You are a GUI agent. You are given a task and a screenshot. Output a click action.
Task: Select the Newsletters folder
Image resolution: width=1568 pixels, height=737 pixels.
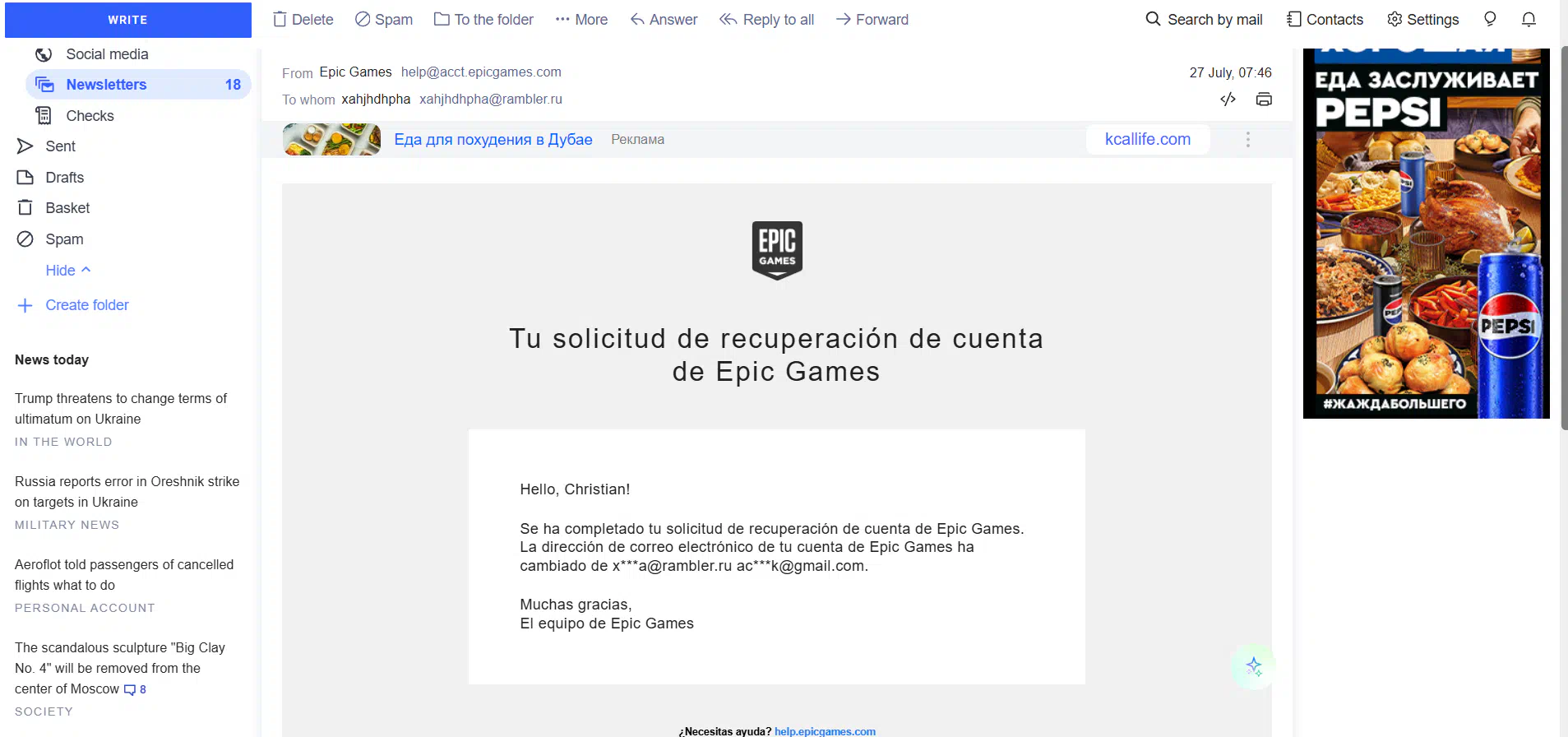[x=138, y=85]
